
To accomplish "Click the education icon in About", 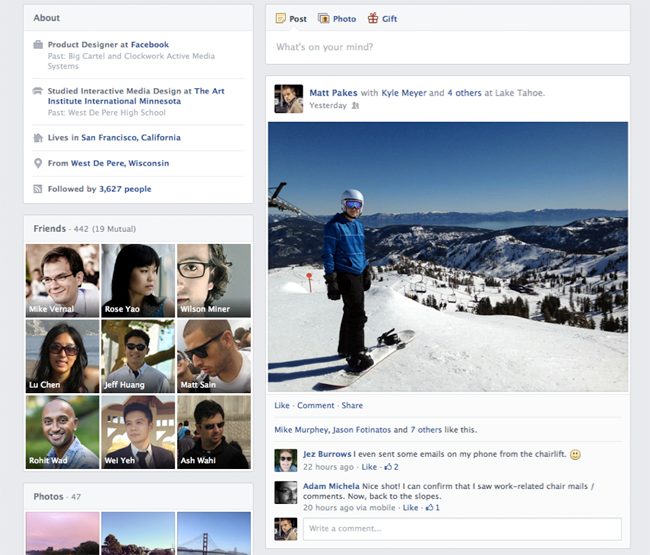I will click(x=38, y=91).
